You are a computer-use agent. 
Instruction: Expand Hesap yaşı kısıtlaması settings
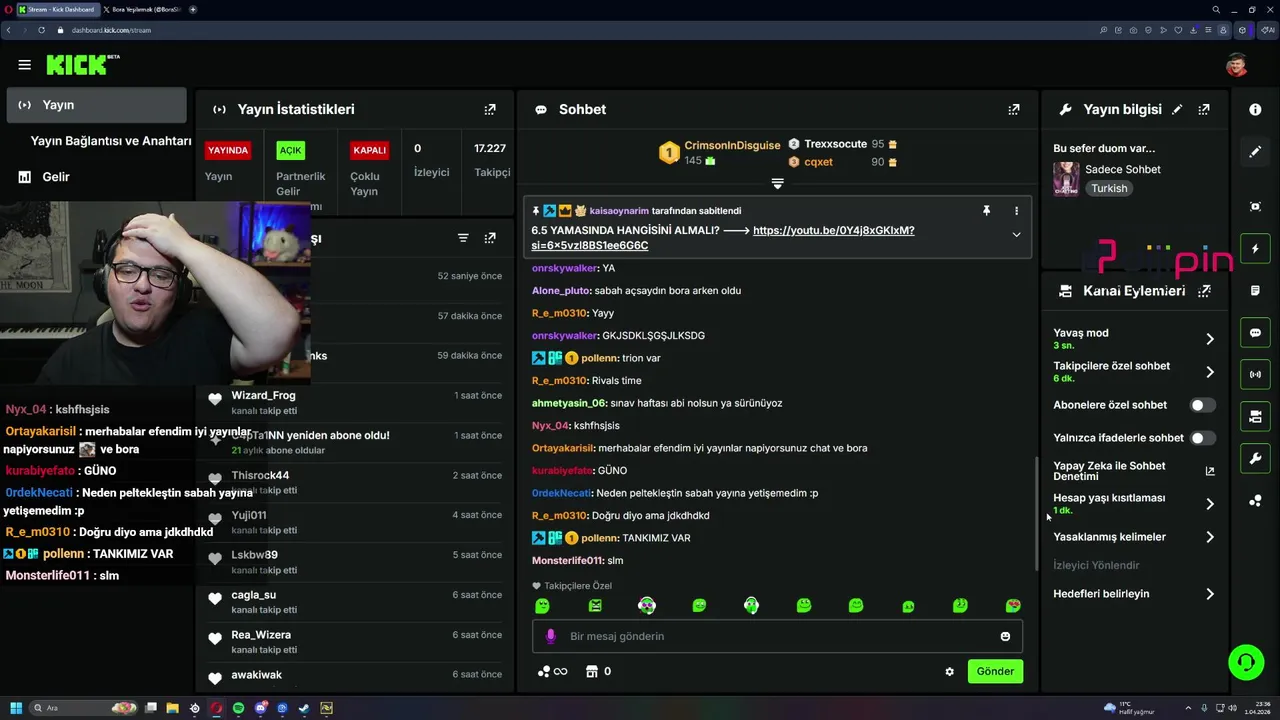1209,504
